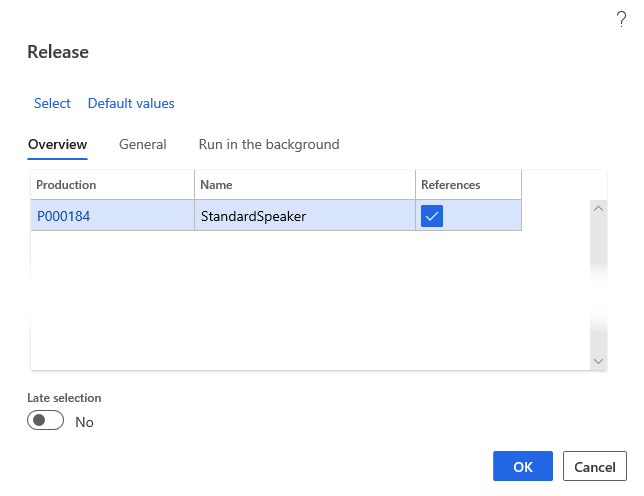Uncheck the References checkbox for P000184

tap(432, 216)
